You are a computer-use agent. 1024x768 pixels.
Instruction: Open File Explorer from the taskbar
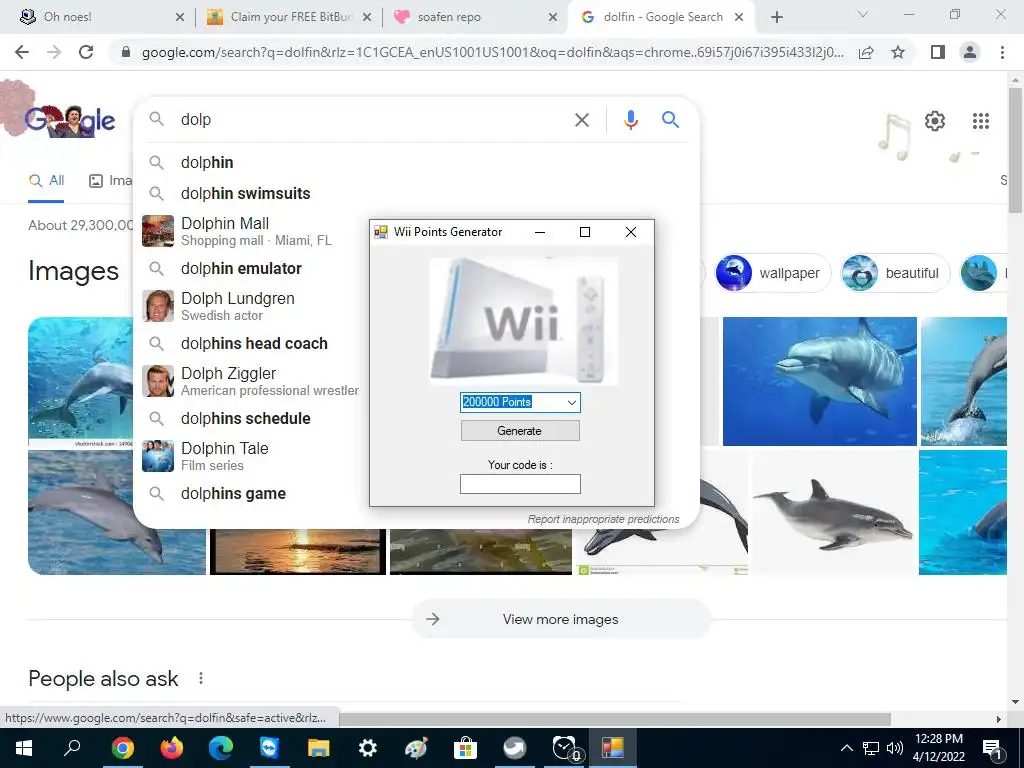[x=319, y=748]
